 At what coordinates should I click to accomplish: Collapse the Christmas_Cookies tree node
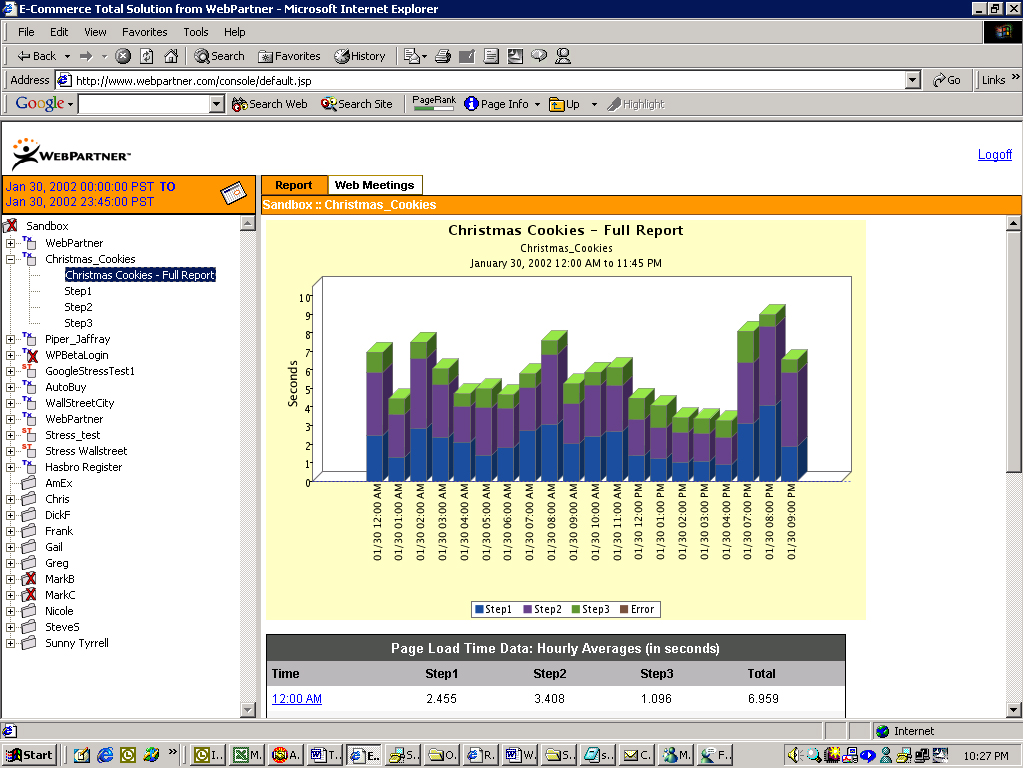tap(10, 259)
